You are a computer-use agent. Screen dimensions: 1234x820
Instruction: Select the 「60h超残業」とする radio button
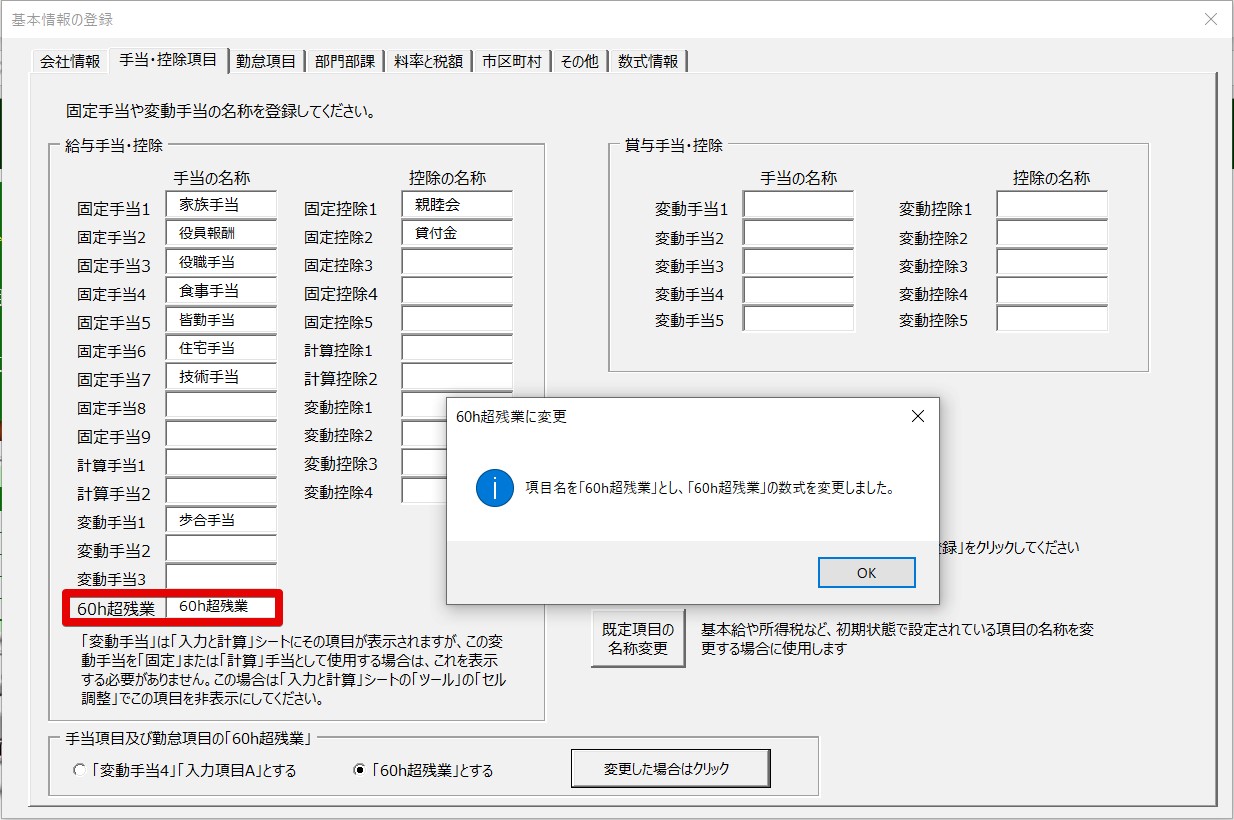(359, 771)
